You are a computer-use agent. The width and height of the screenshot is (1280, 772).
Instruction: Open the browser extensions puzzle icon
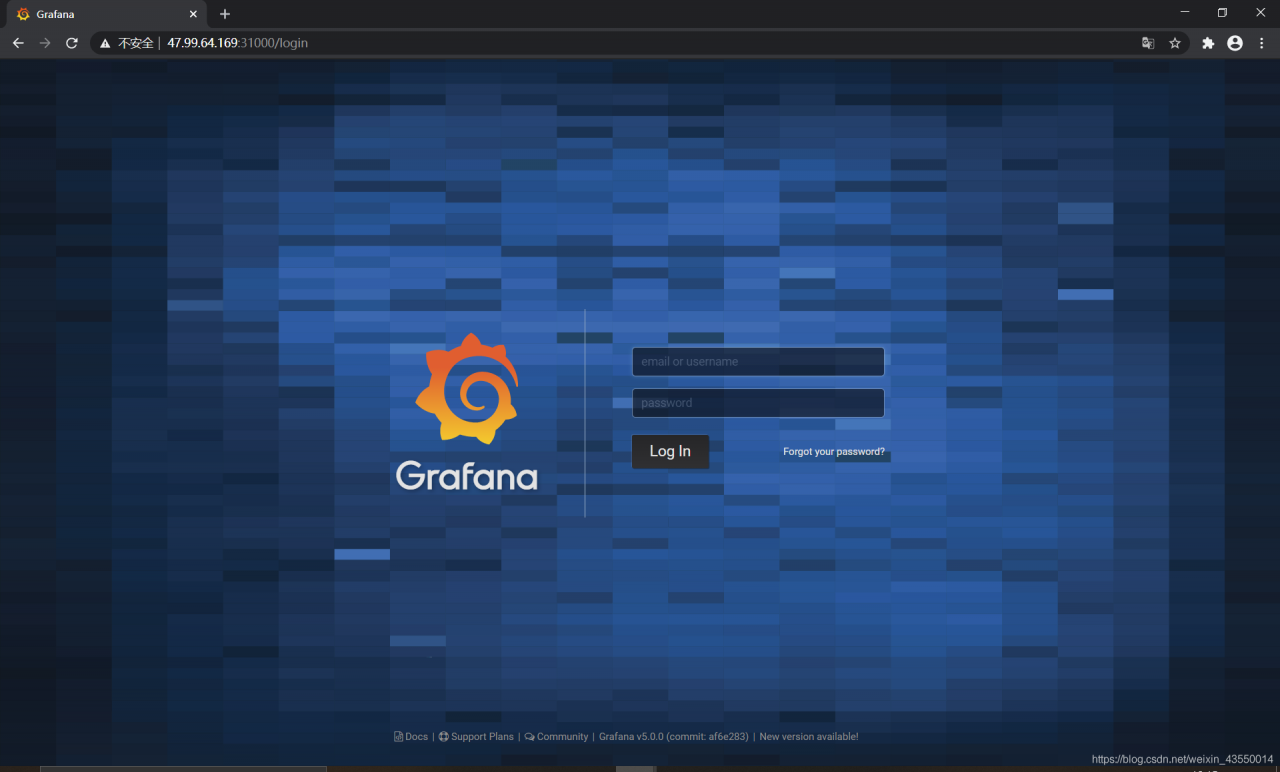(1208, 43)
